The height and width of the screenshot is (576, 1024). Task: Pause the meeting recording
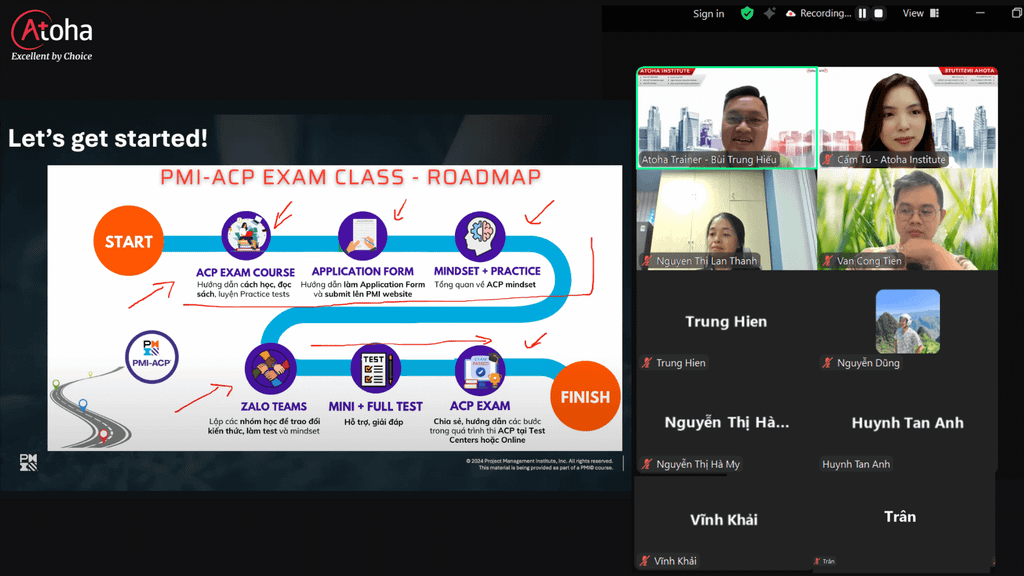[x=862, y=13]
